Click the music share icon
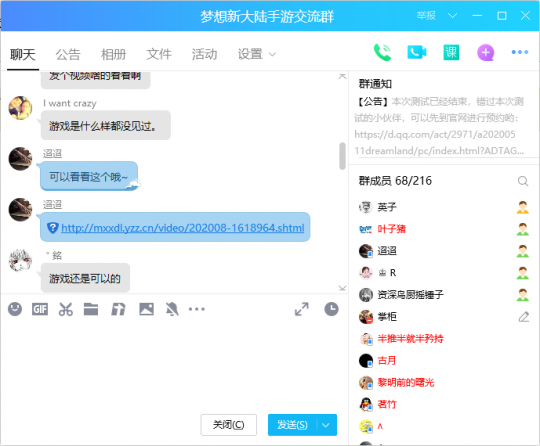540x446 pixels. [x=118, y=309]
